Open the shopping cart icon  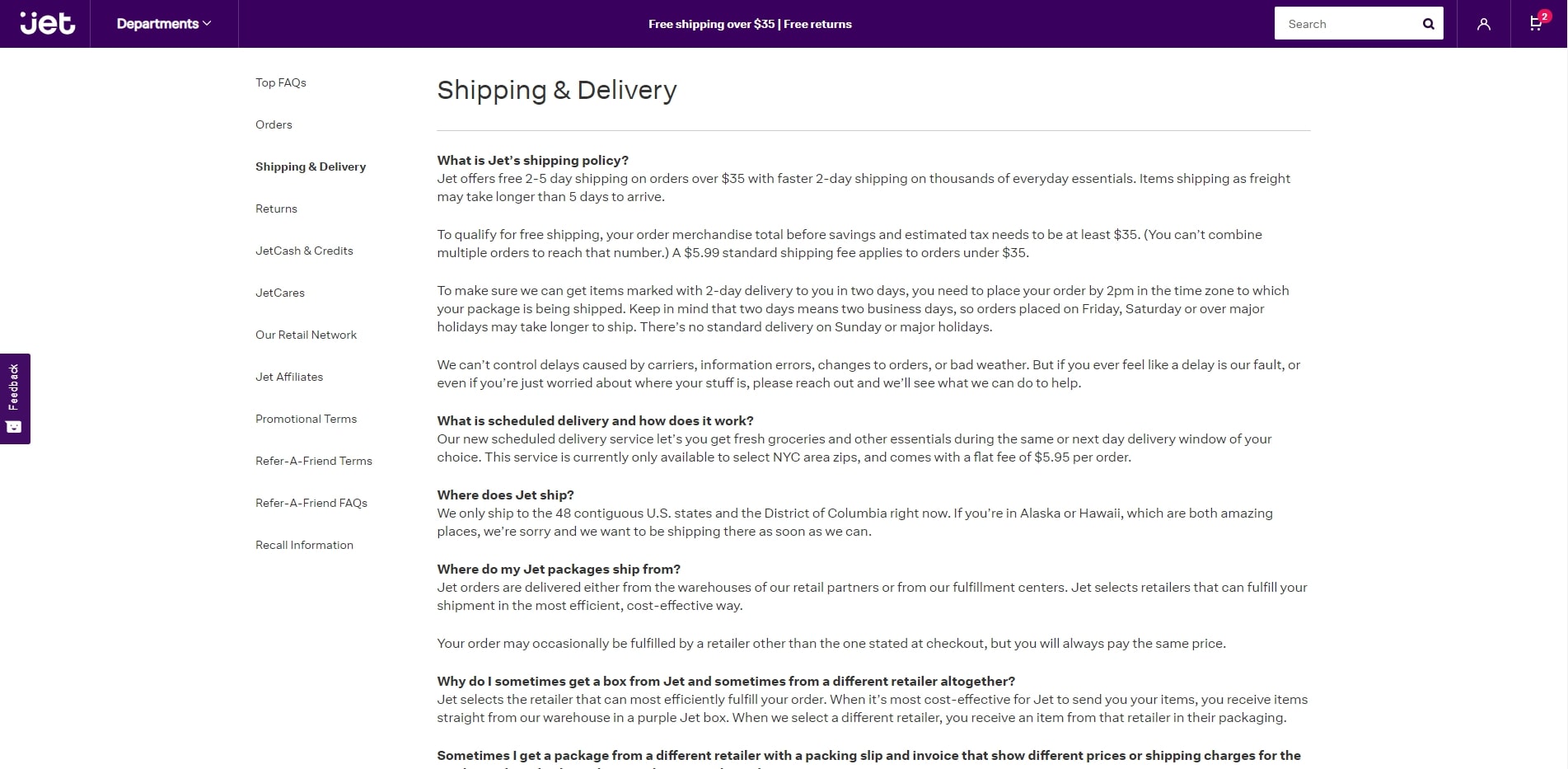1538,22
